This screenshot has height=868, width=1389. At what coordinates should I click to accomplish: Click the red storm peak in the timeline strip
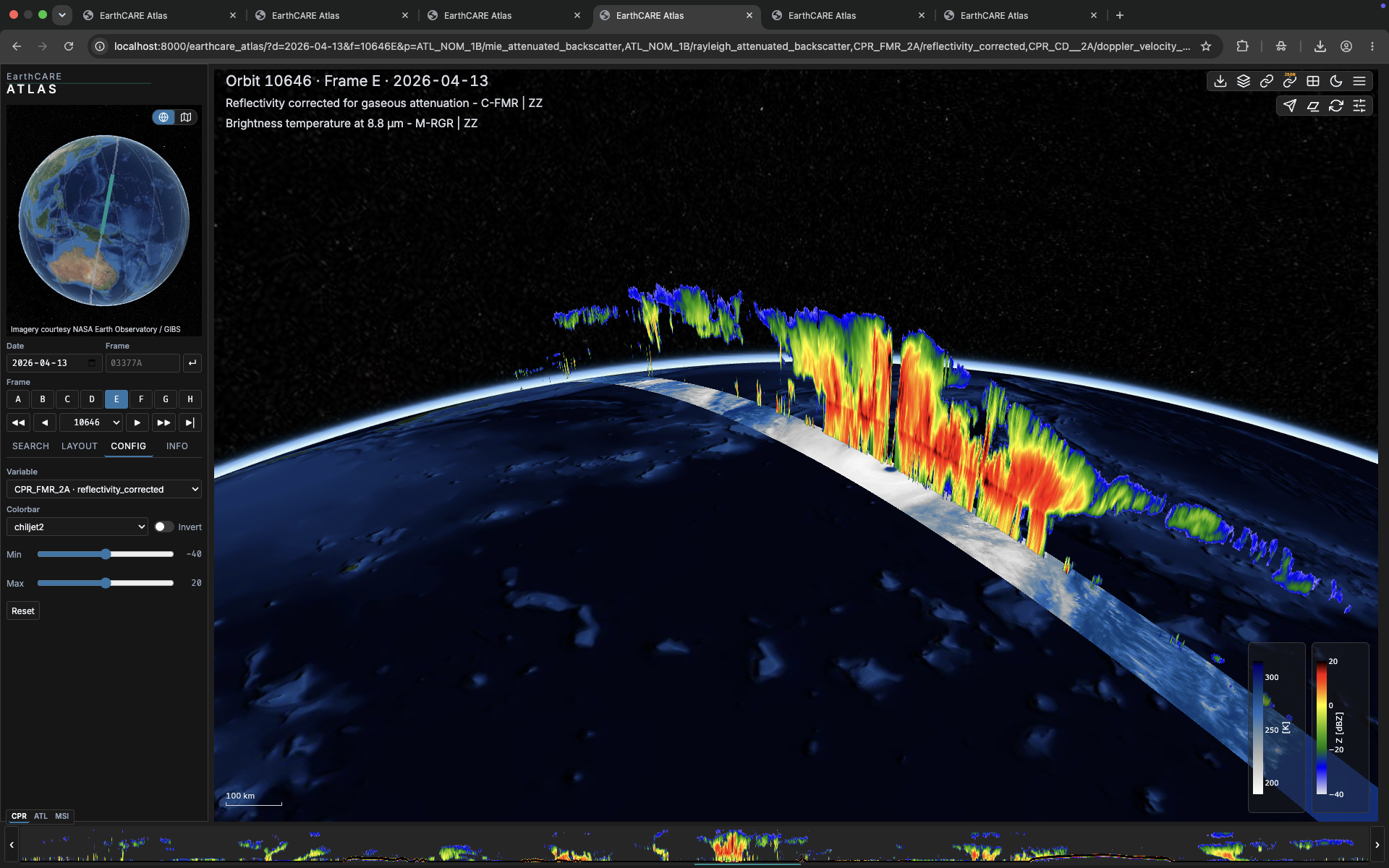coord(732,845)
